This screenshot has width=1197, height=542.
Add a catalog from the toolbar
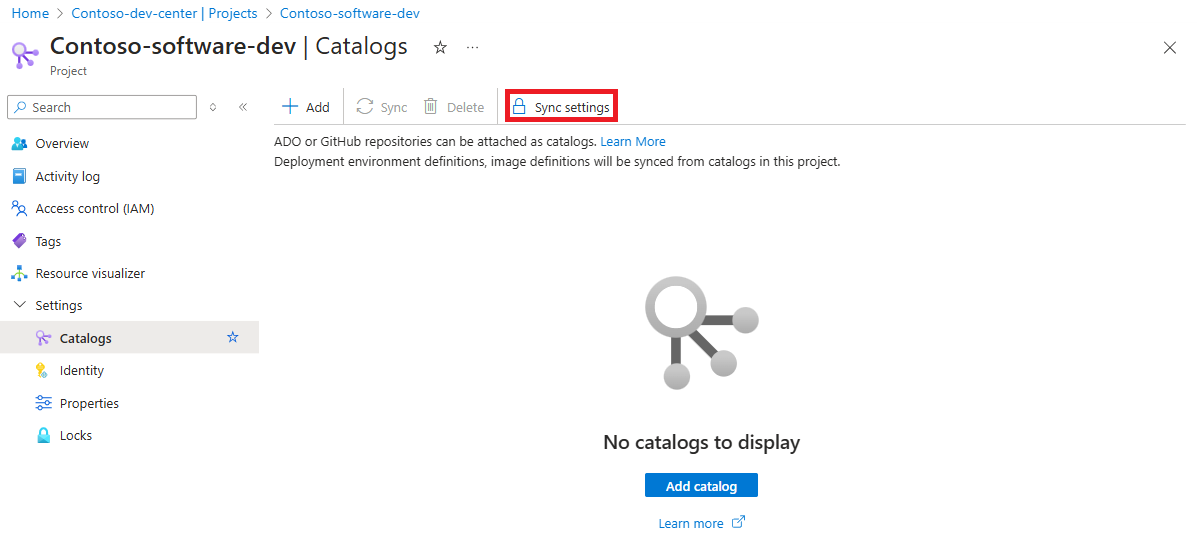coord(305,107)
